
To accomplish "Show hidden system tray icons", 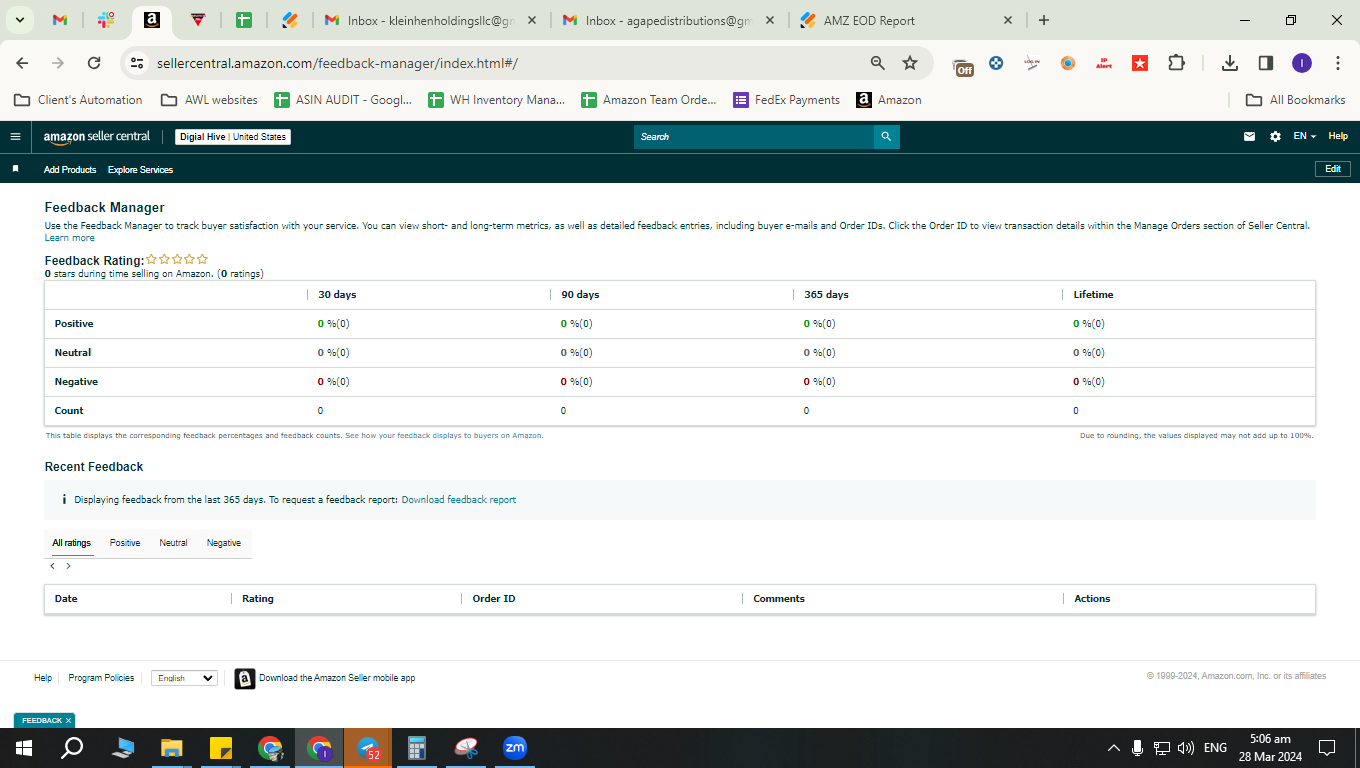I will tap(1113, 748).
